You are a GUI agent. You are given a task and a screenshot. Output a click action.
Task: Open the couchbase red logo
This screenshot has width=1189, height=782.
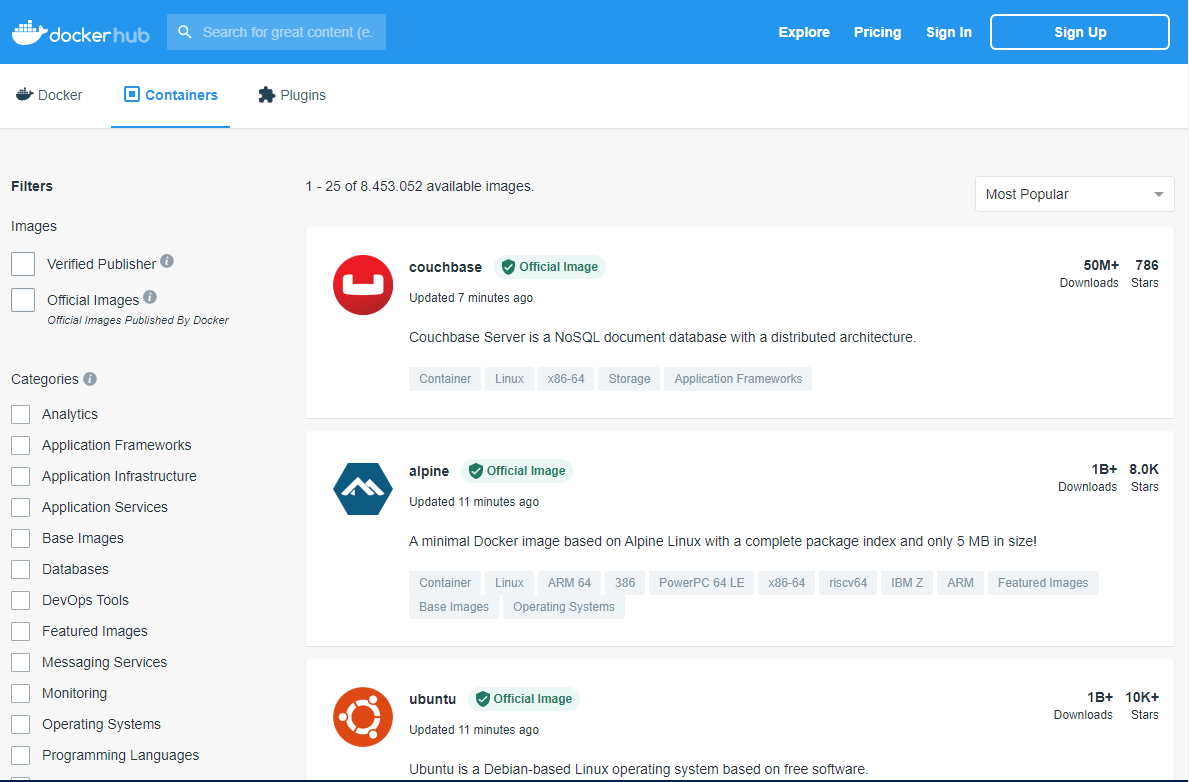click(x=362, y=284)
